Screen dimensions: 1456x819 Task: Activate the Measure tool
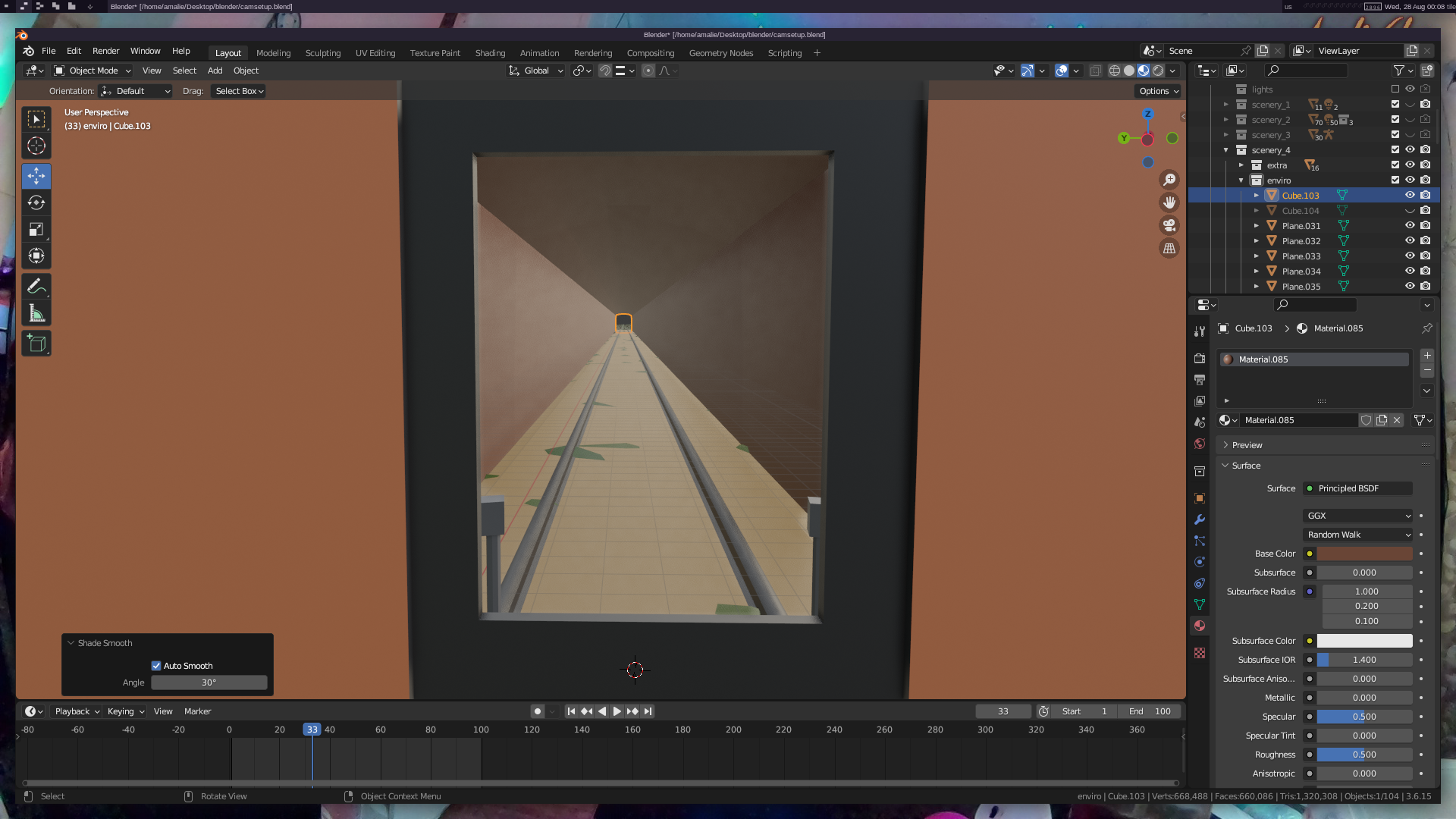point(36,313)
